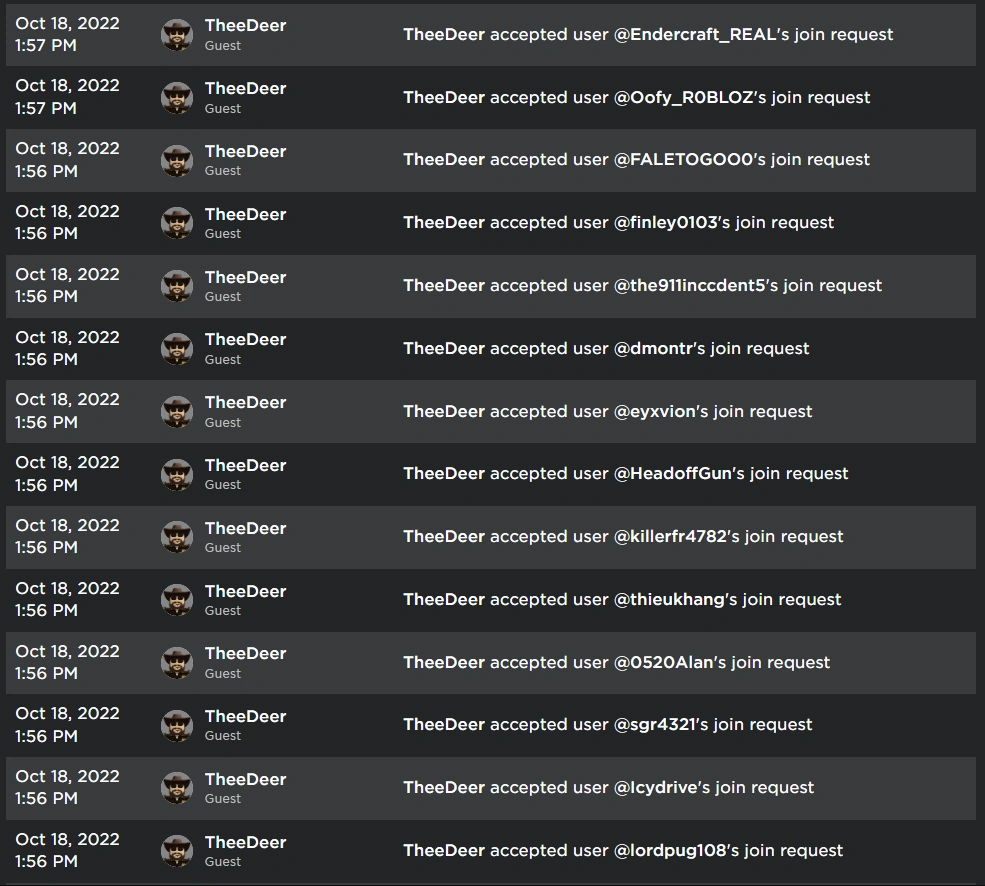Click the avatar next to the 0520Alan entry
This screenshot has width=985, height=886.
[177, 662]
